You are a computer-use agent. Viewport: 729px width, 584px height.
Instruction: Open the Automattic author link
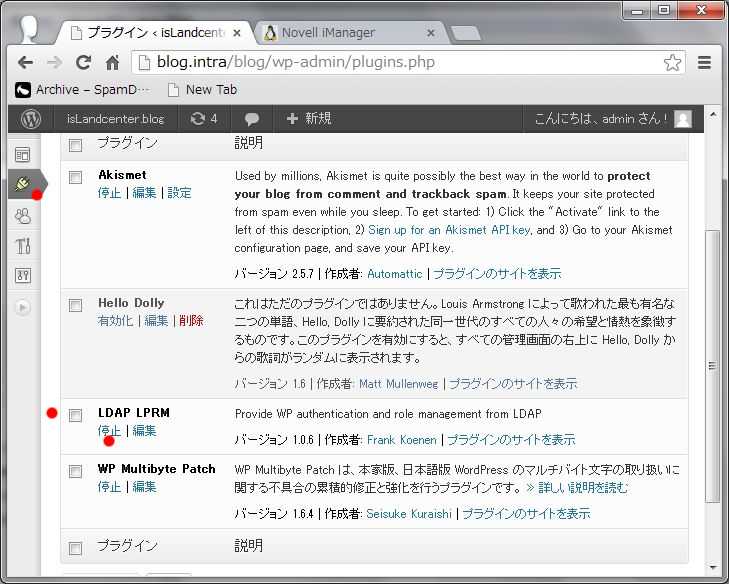[x=395, y=273]
